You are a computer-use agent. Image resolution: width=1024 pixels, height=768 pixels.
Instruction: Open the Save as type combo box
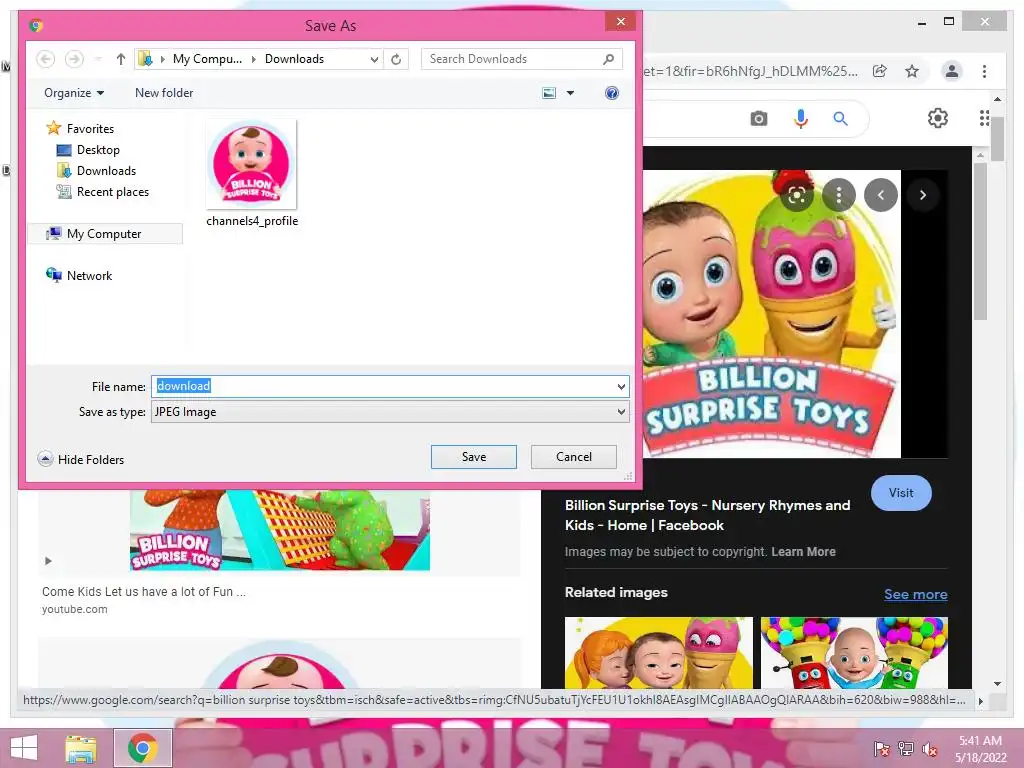[390, 412]
